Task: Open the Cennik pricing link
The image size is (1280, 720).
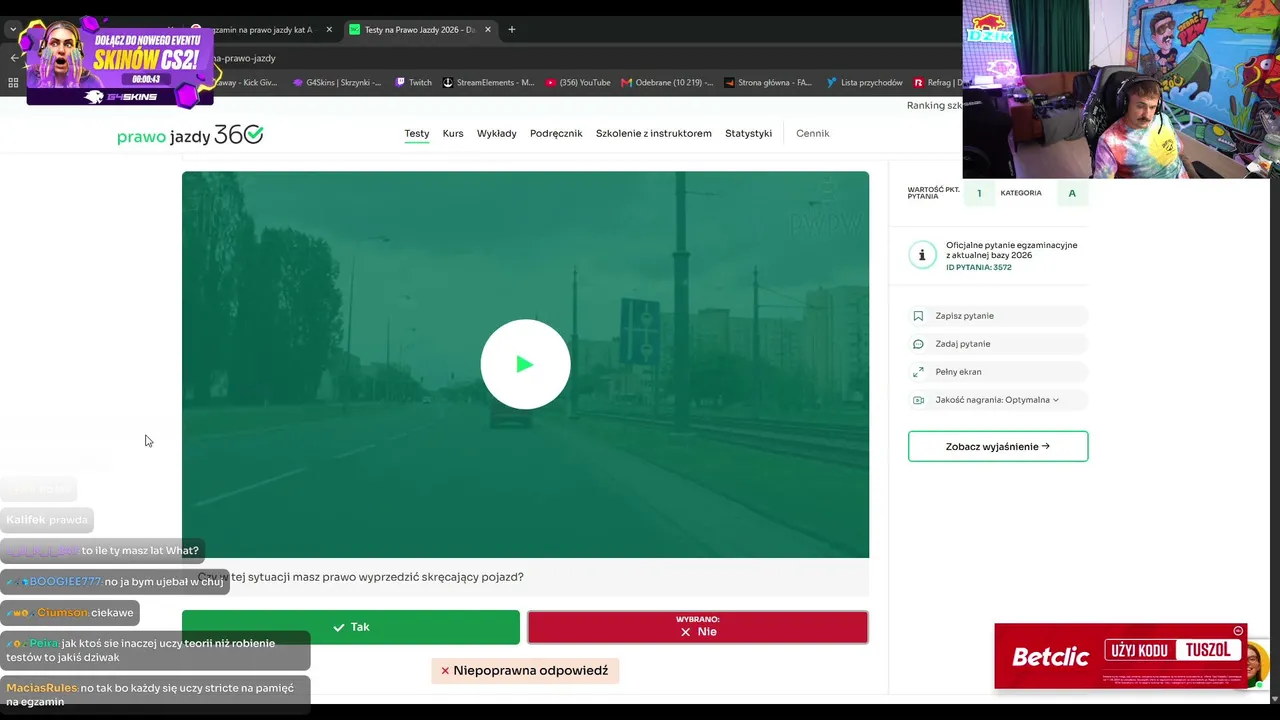Action: [813, 133]
